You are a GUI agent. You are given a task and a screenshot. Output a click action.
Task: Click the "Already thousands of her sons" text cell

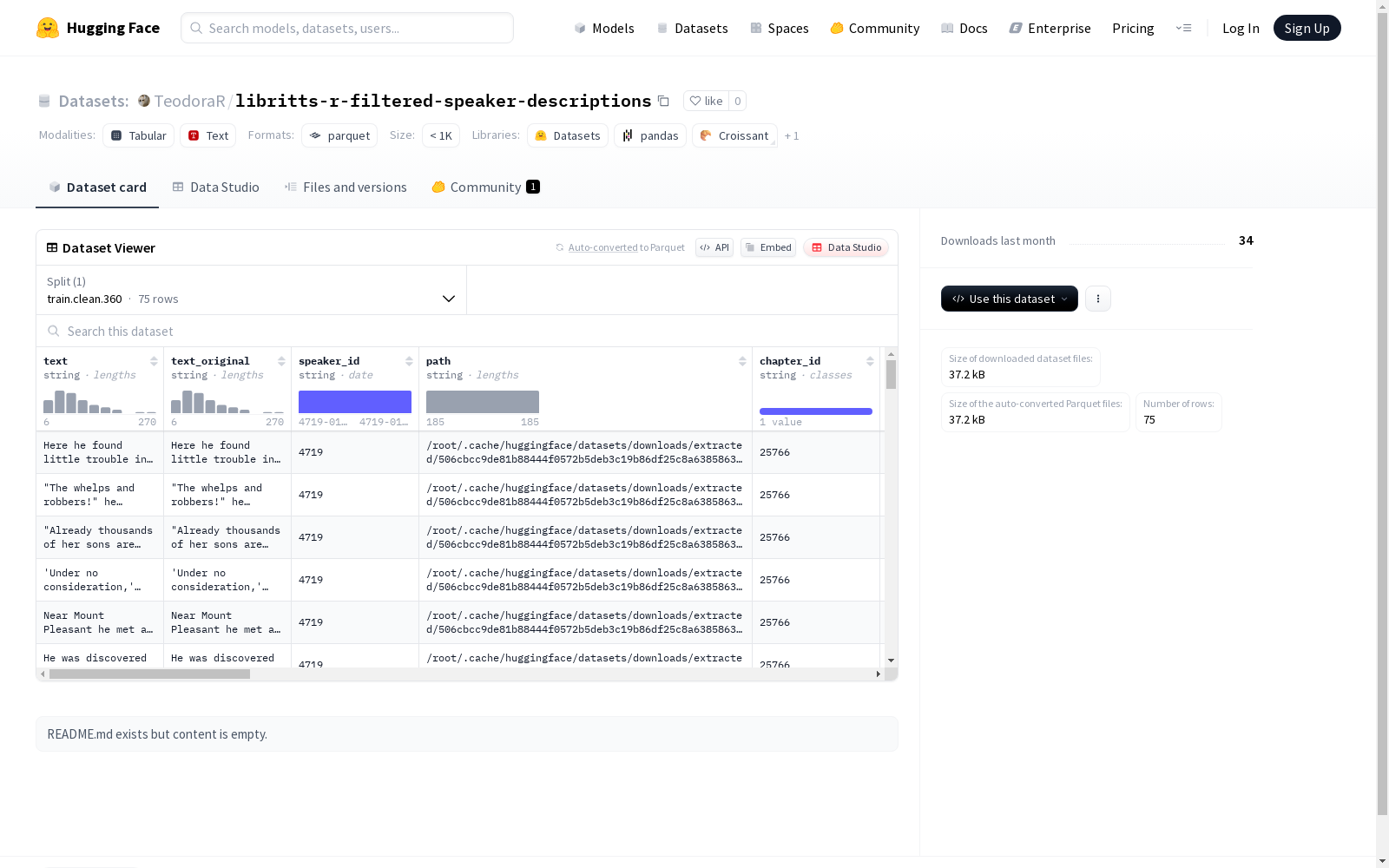click(x=100, y=537)
